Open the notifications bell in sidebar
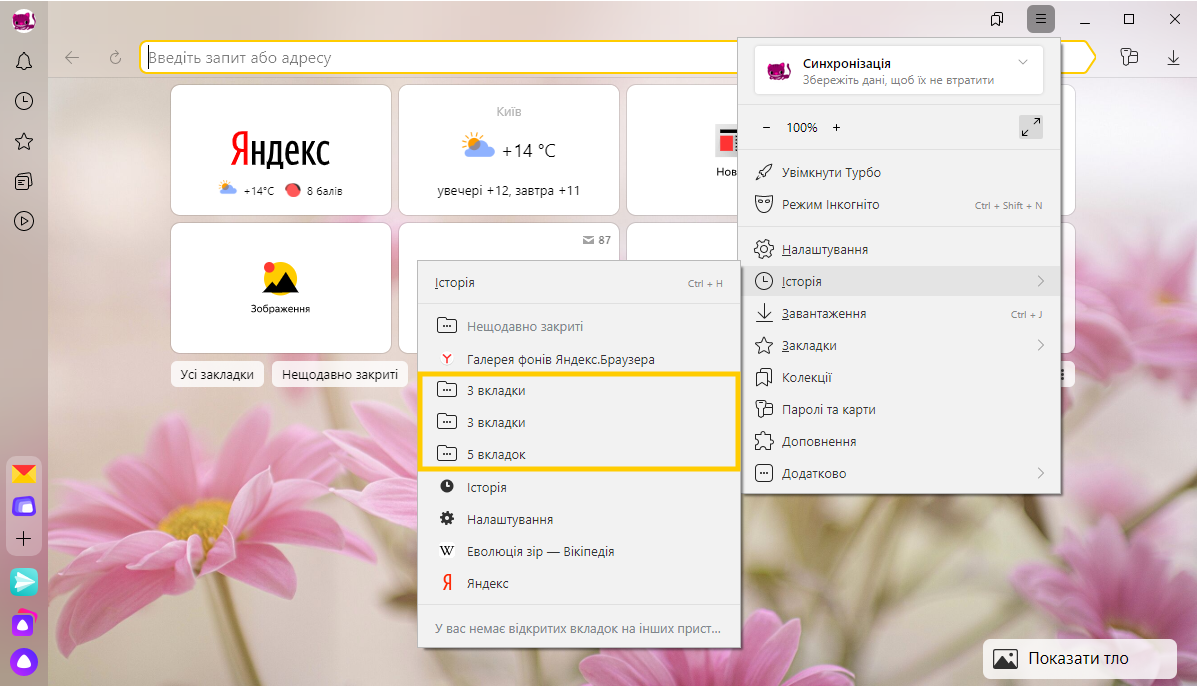 pyautogui.click(x=24, y=61)
